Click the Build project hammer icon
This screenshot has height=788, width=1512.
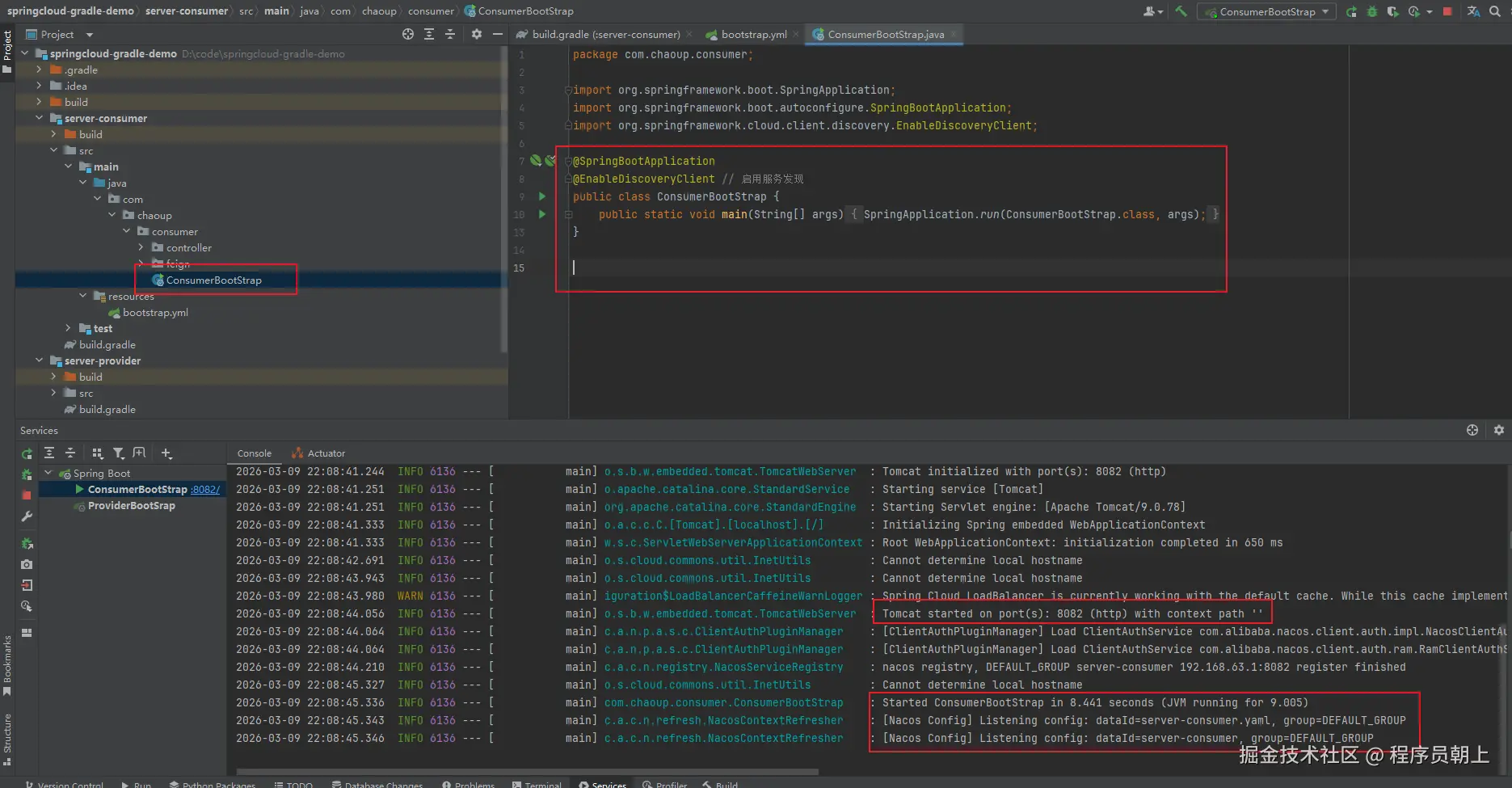(1181, 11)
